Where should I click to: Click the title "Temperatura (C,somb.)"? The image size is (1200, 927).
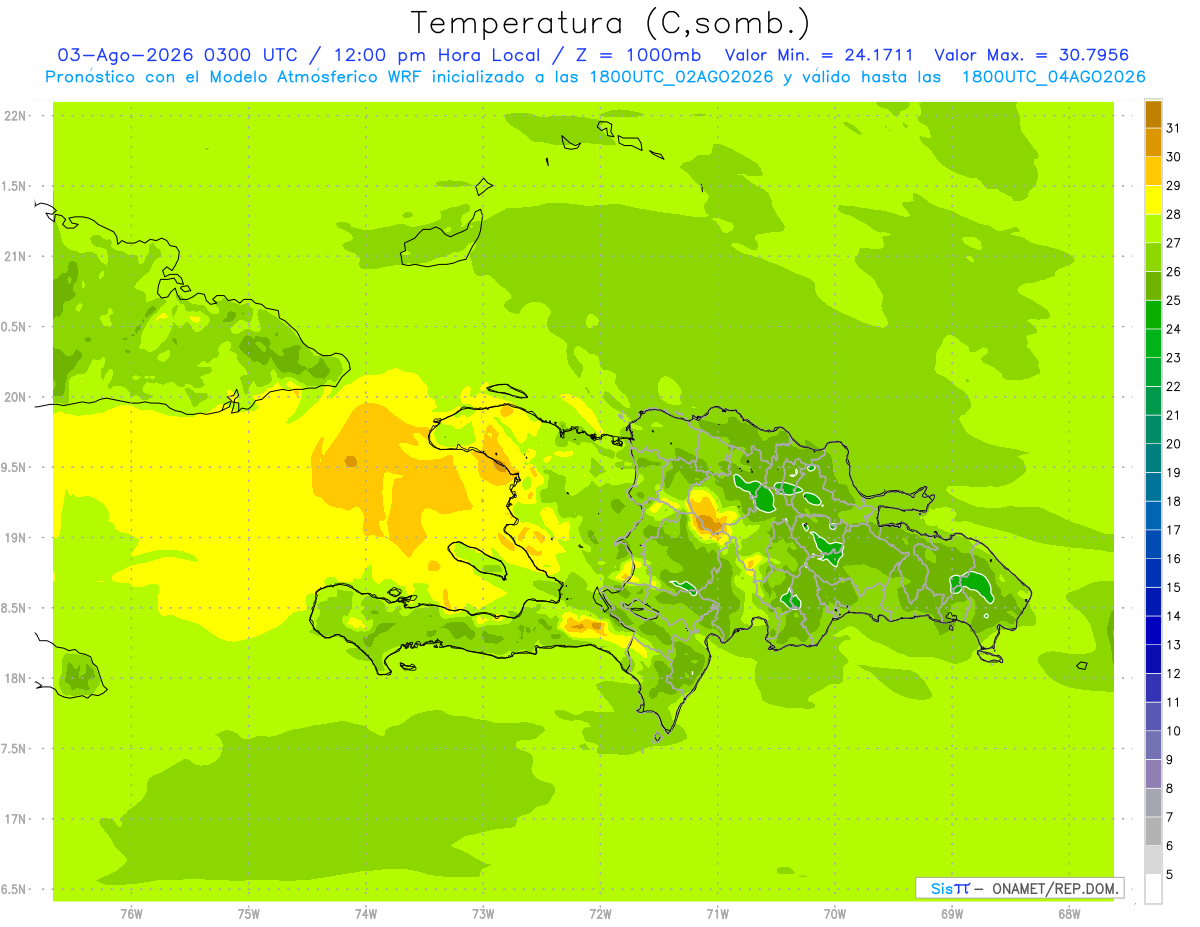(x=611, y=24)
